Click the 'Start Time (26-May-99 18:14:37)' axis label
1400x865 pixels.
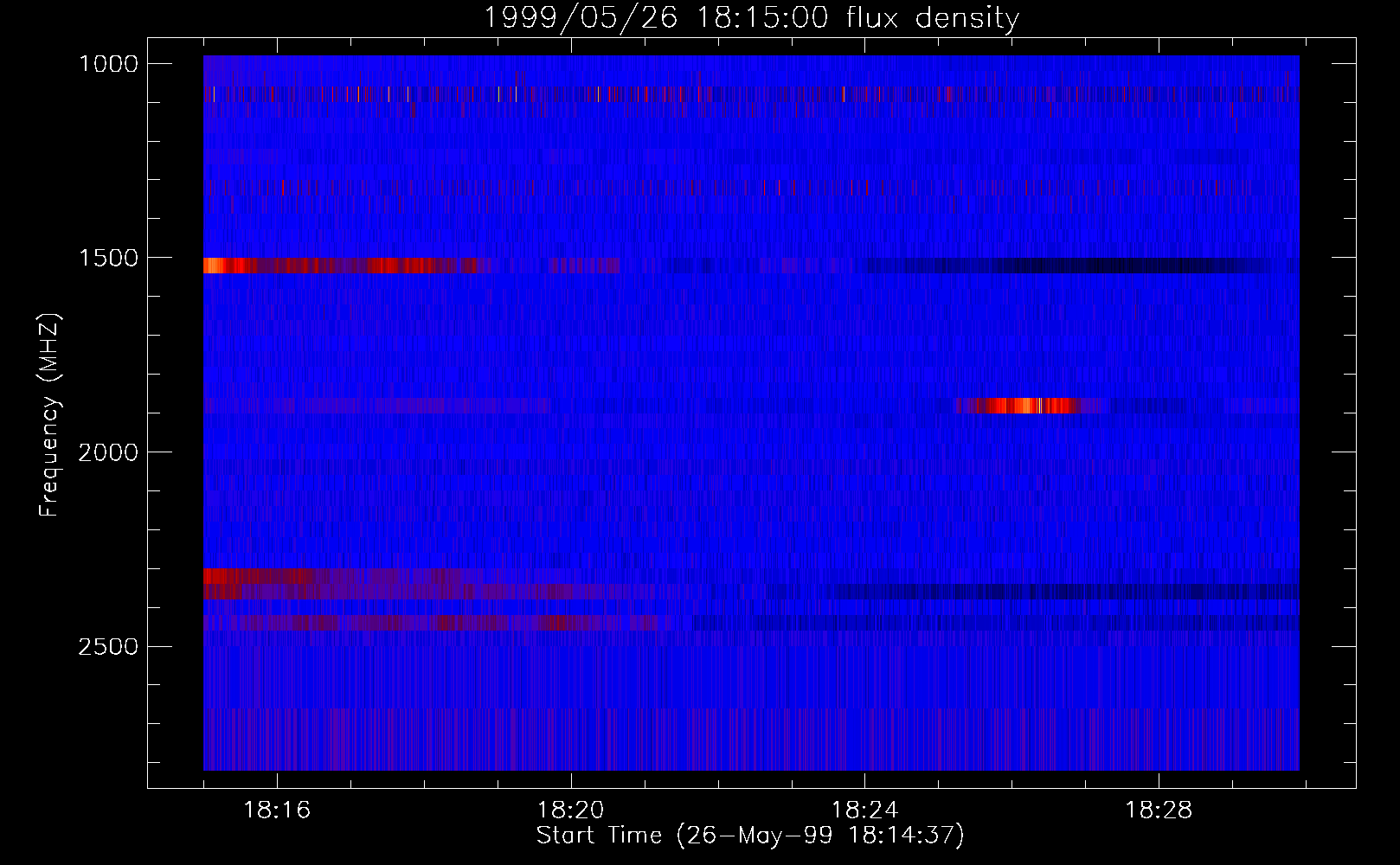coord(750,835)
